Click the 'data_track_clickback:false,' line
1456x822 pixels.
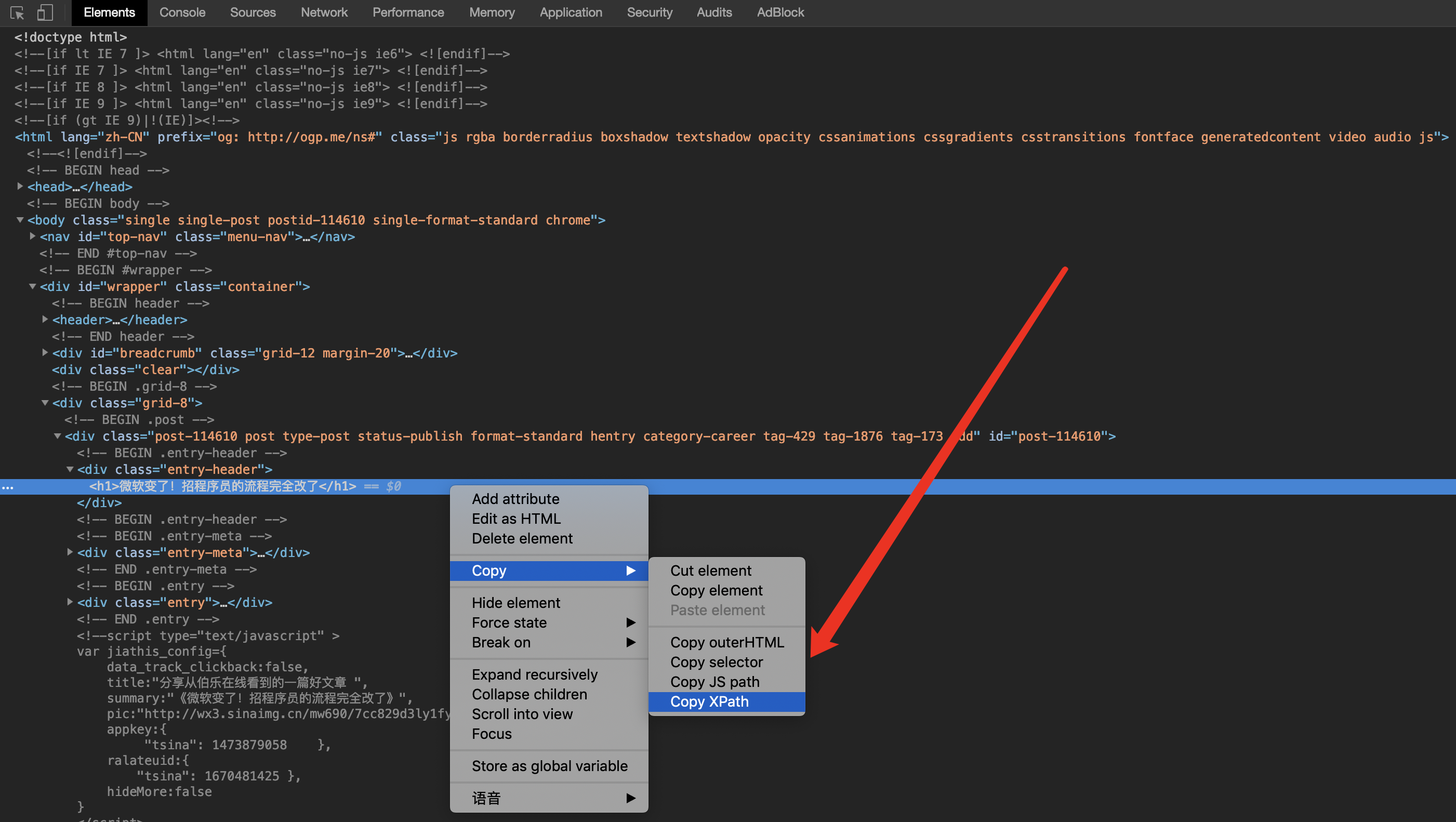click(x=208, y=667)
